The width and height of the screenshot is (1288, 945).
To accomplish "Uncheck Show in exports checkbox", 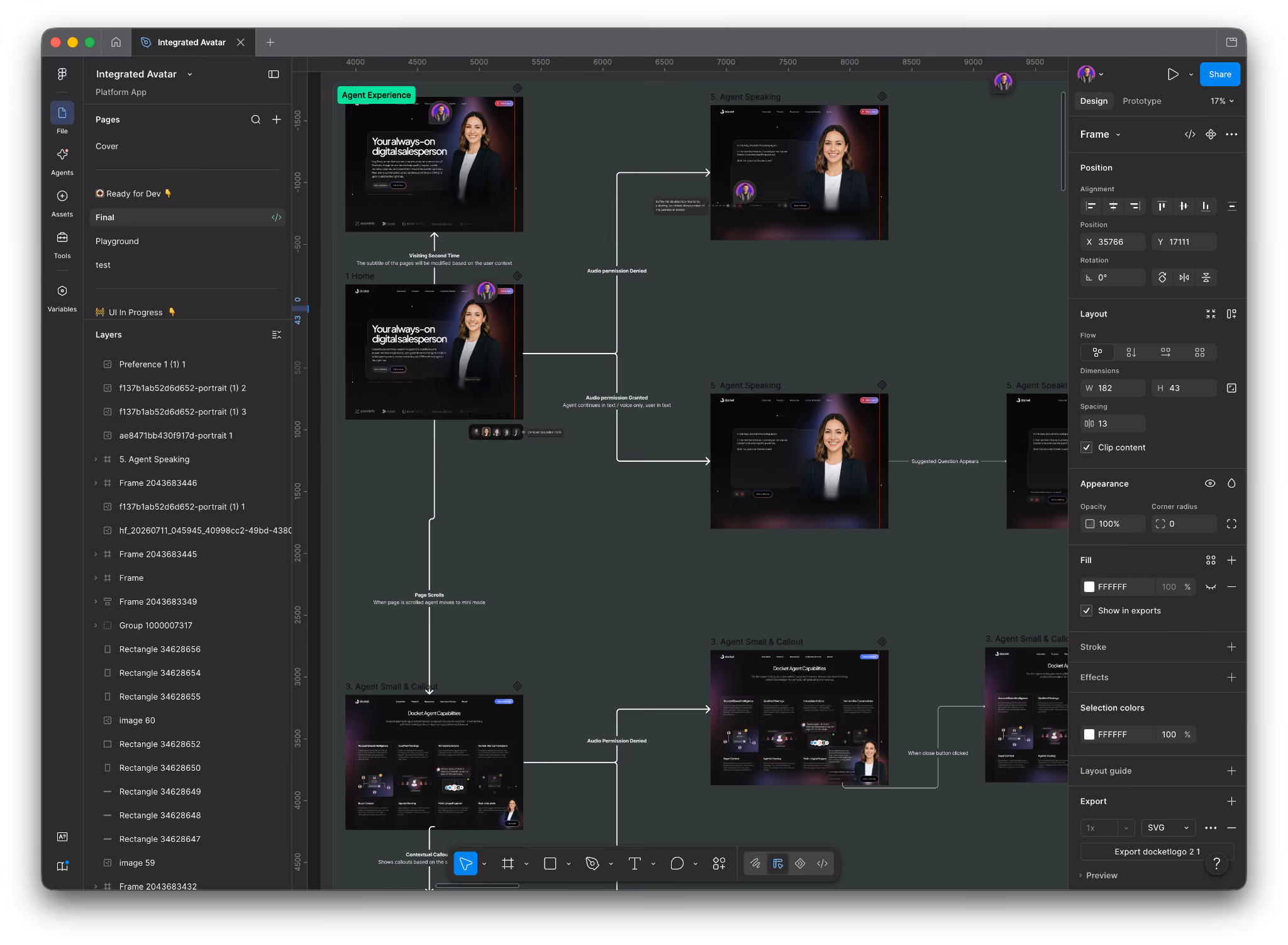I will tap(1086, 610).
